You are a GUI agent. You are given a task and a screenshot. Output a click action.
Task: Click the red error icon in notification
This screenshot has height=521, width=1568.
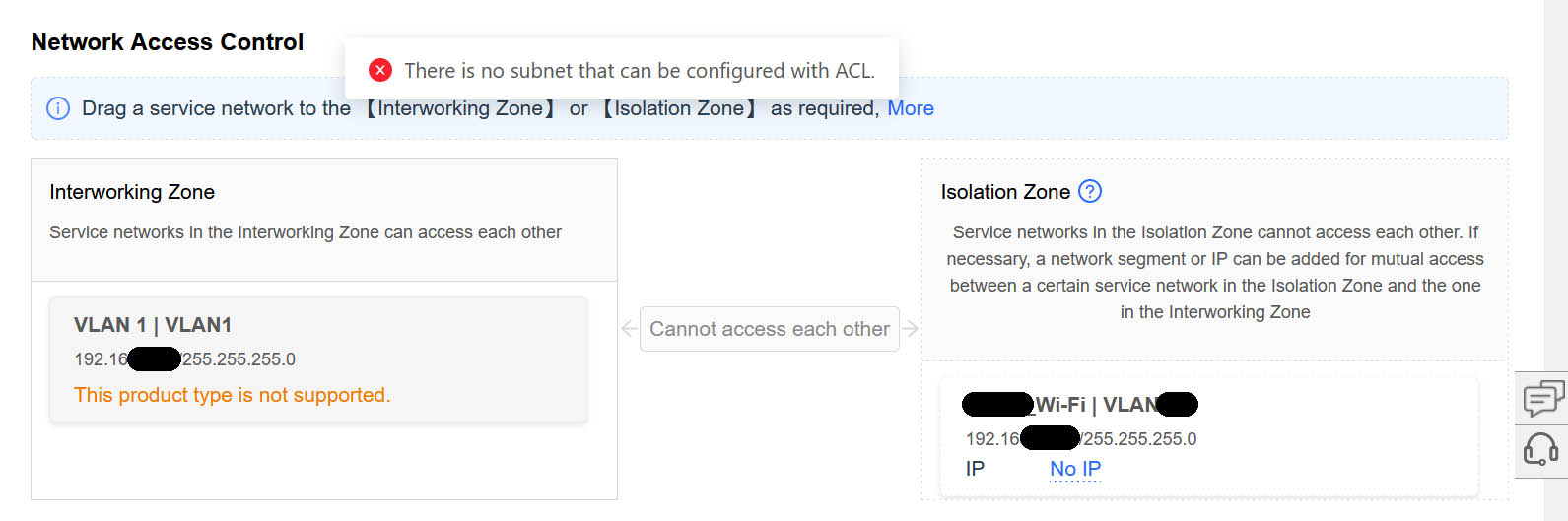pyautogui.click(x=380, y=70)
